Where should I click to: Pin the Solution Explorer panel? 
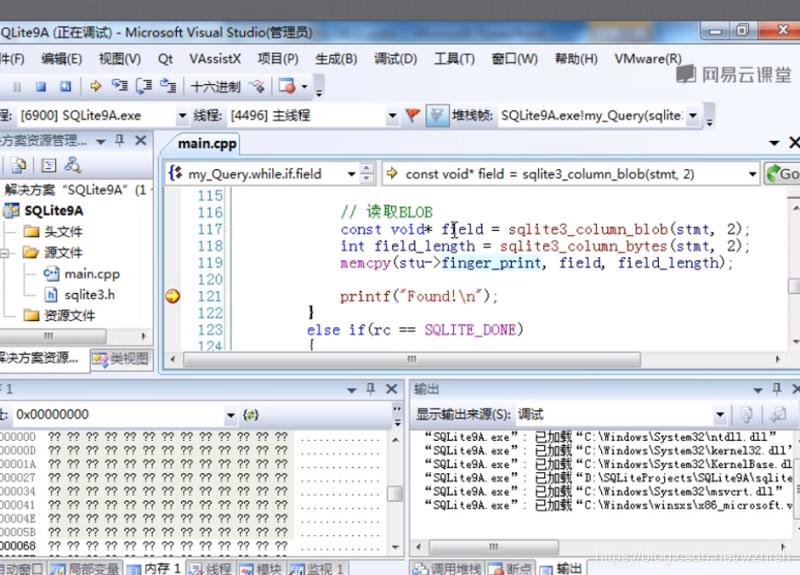click(119, 140)
